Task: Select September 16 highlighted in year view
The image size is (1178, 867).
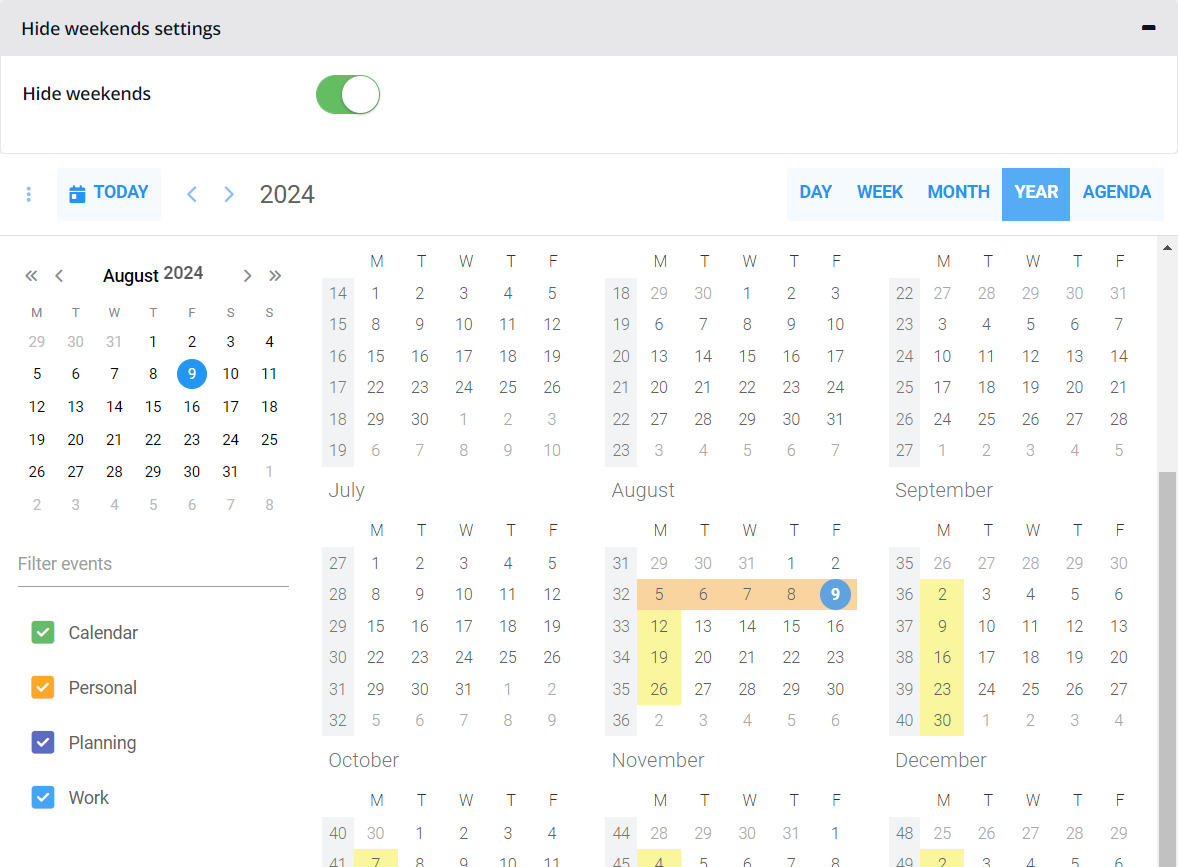Action: (x=942, y=657)
